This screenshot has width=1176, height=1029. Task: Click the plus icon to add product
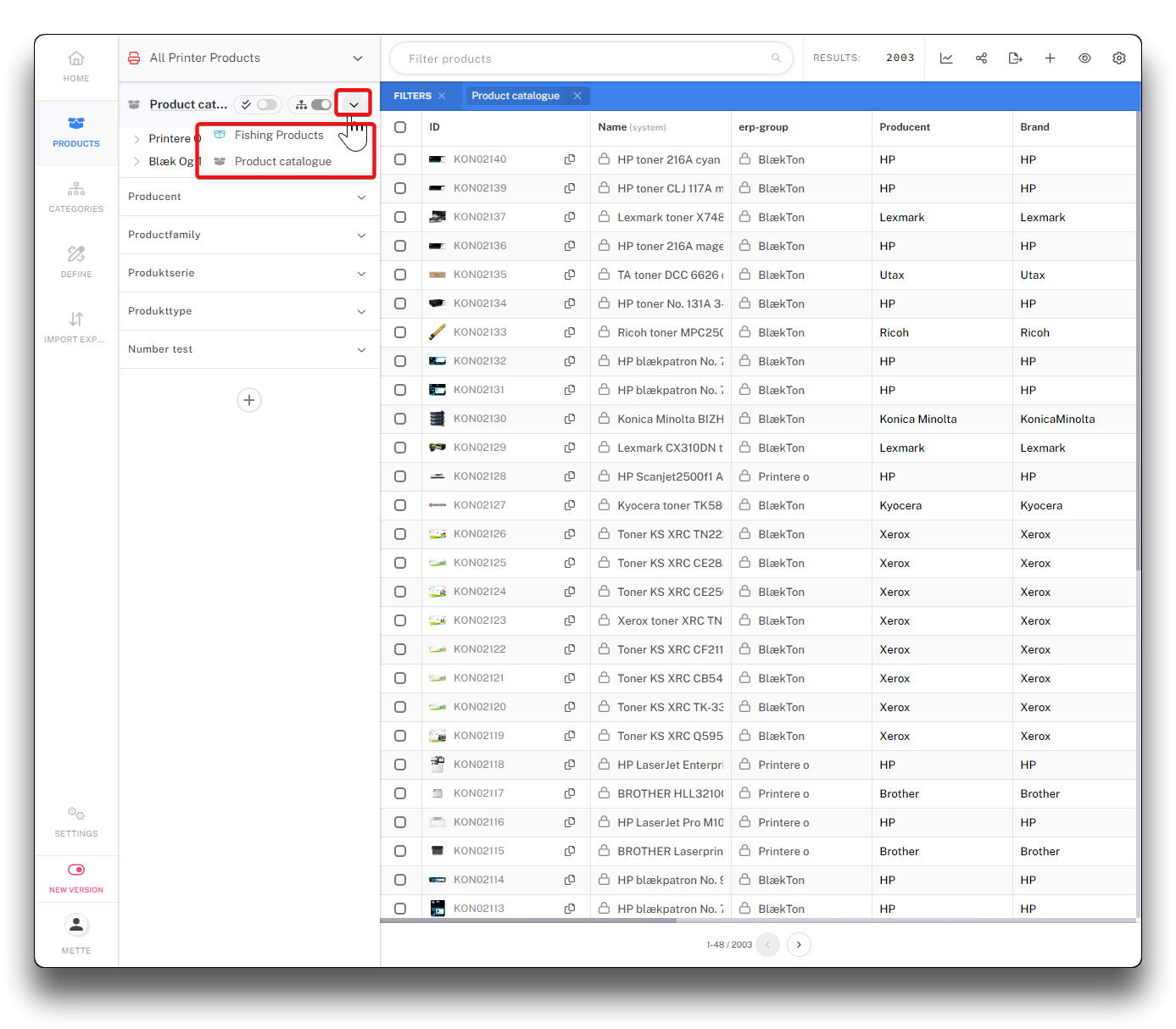point(1050,58)
